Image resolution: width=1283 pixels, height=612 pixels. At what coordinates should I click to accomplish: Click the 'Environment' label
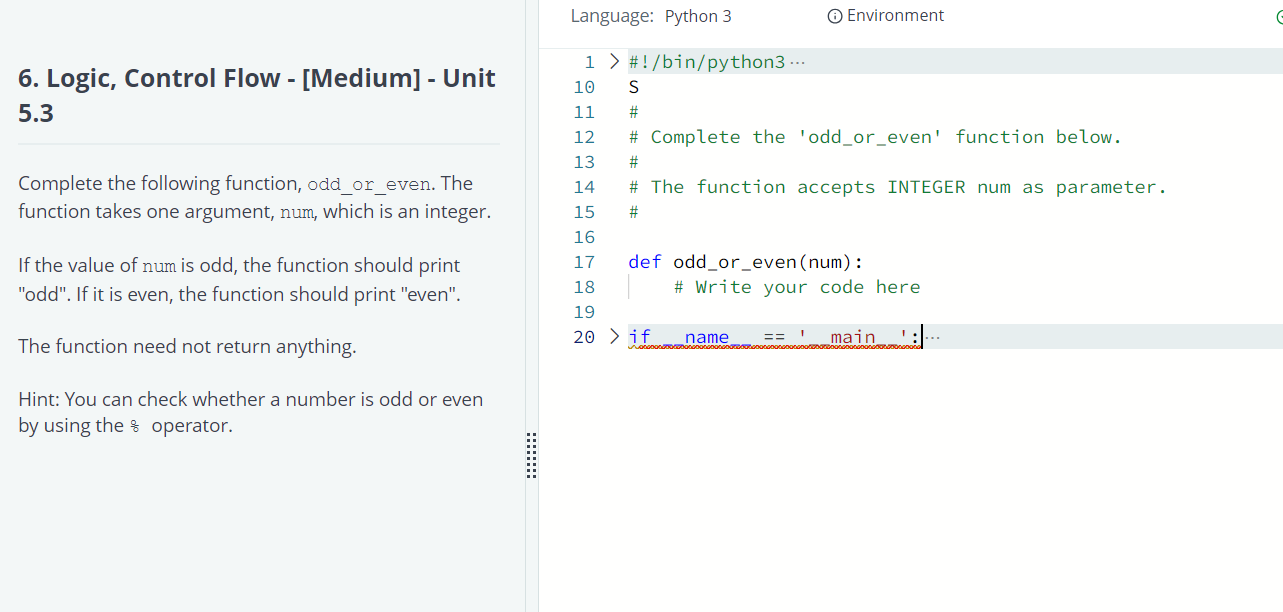[x=895, y=16]
